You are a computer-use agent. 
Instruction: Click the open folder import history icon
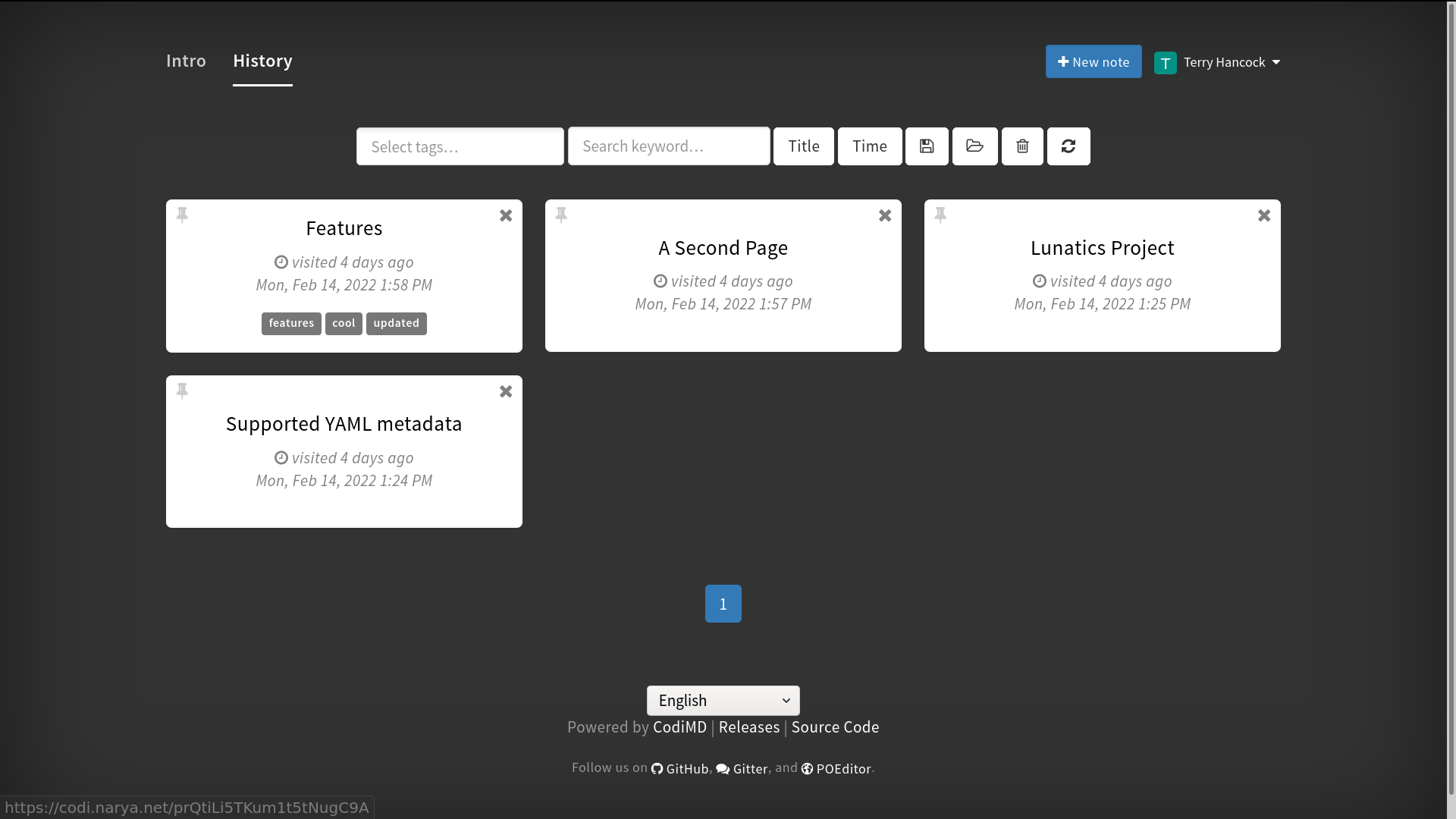point(974,146)
